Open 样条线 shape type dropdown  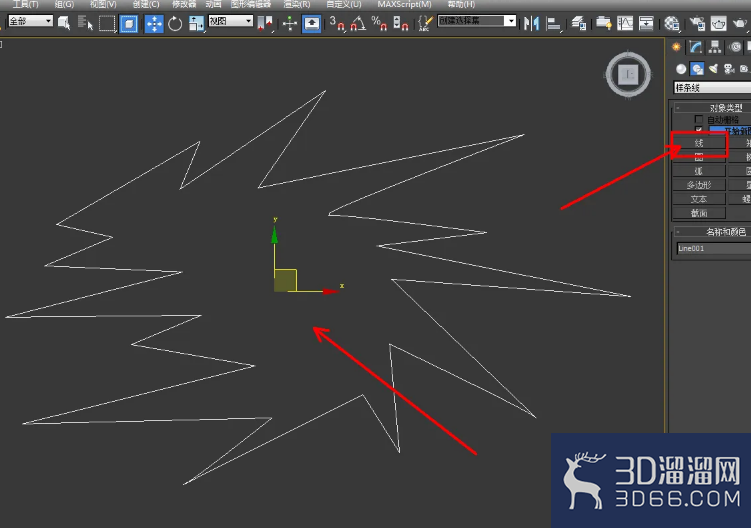tap(712, 88)
